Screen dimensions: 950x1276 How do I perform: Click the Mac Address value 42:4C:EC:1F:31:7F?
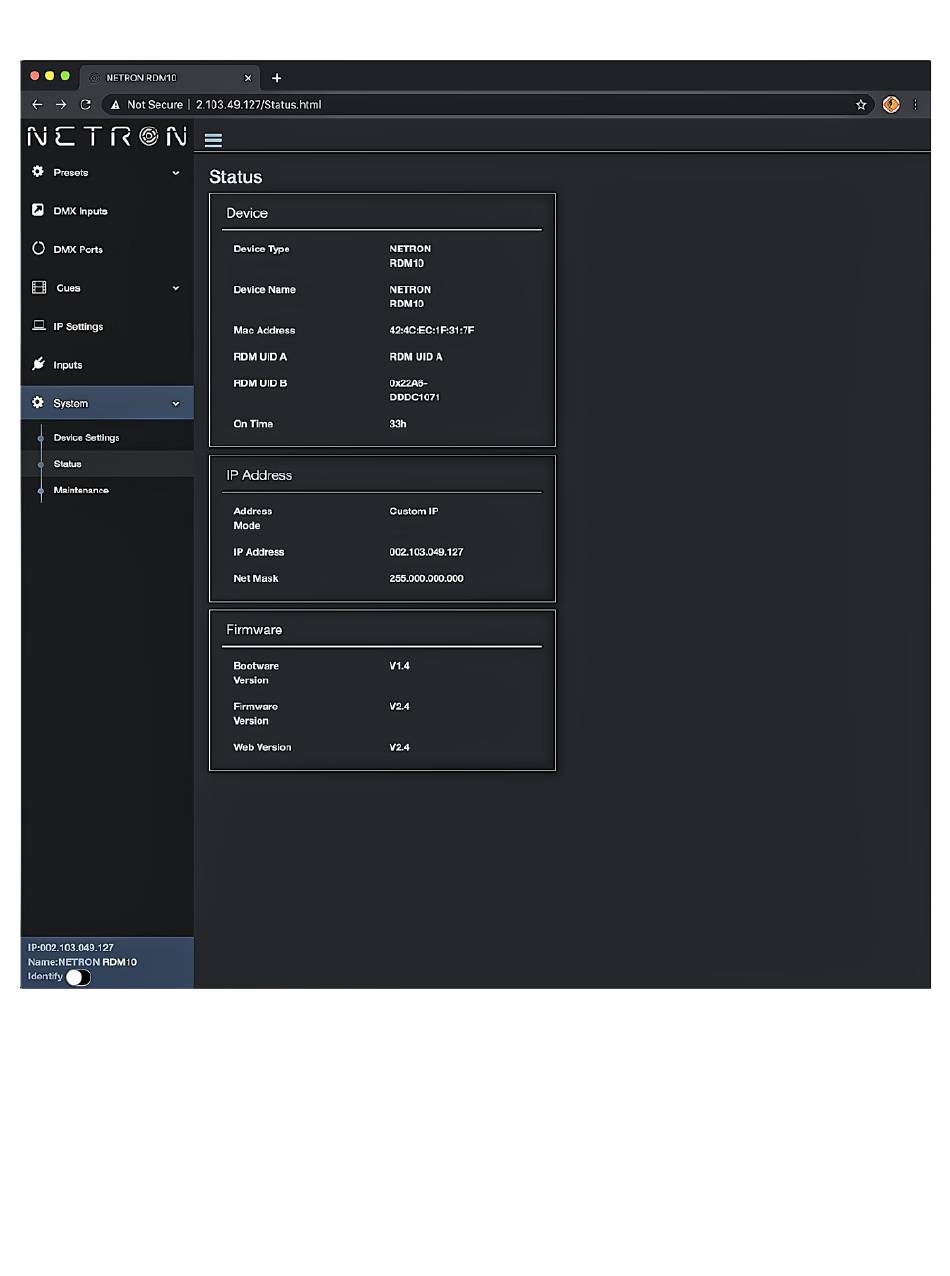click(x=431, y=330)
